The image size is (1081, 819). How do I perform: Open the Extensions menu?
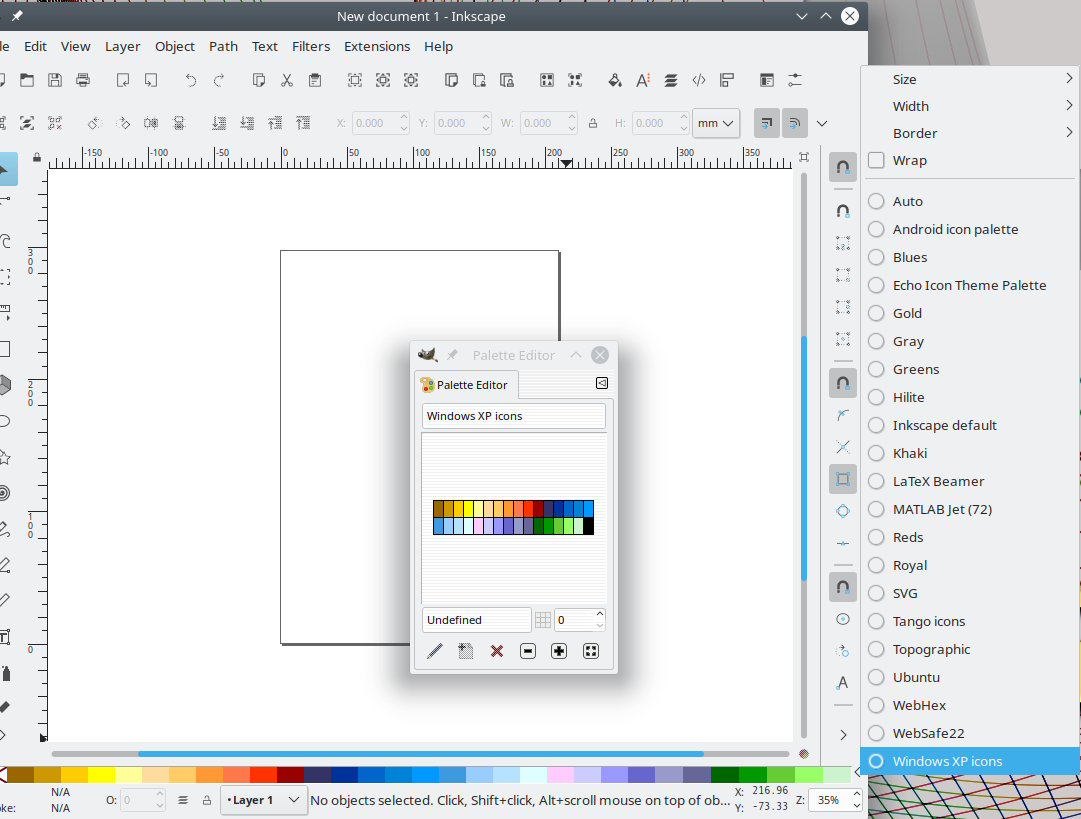tap(376, 46)
